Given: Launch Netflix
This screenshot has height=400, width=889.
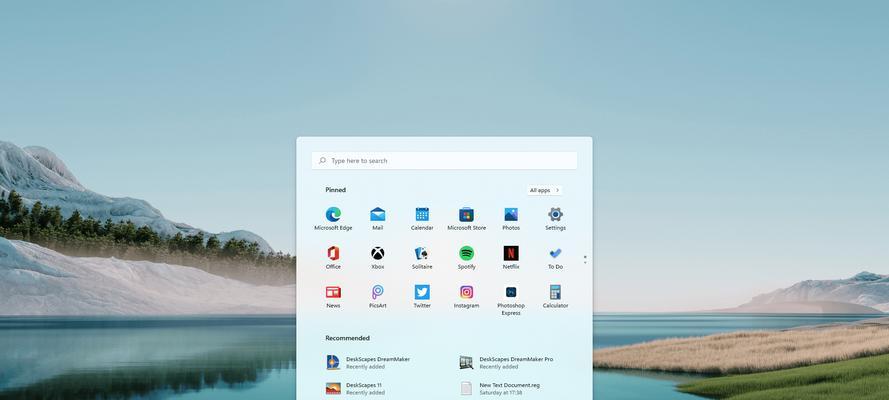Looking at the screenshot, I should pyautogui.click(x=511, y=258).
